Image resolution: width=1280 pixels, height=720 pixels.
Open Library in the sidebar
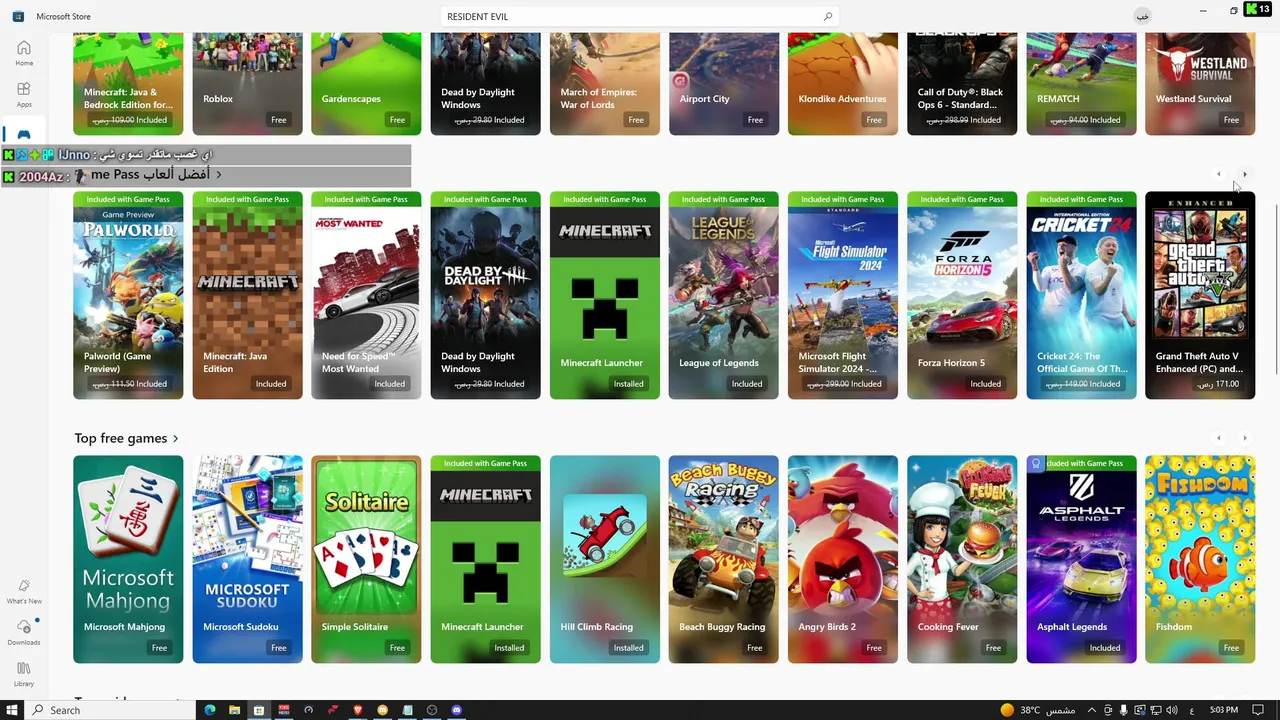[x=24, y=673]
